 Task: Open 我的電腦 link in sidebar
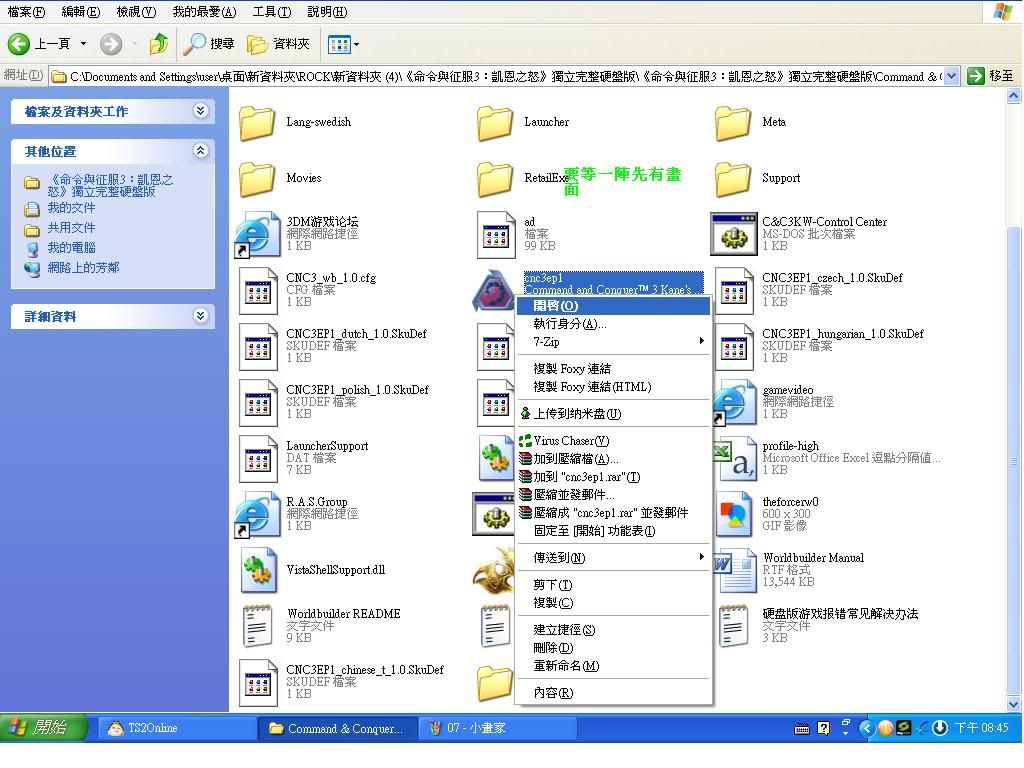click(x=71, y=248)
